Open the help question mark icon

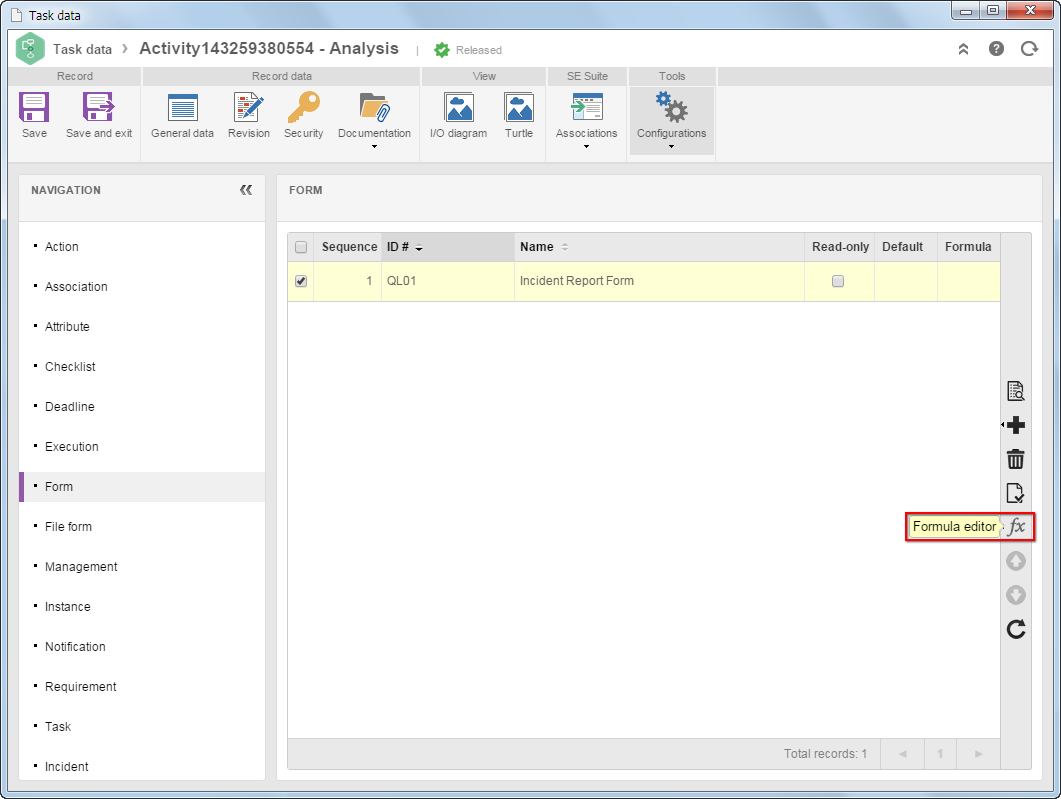pos(996,49)
